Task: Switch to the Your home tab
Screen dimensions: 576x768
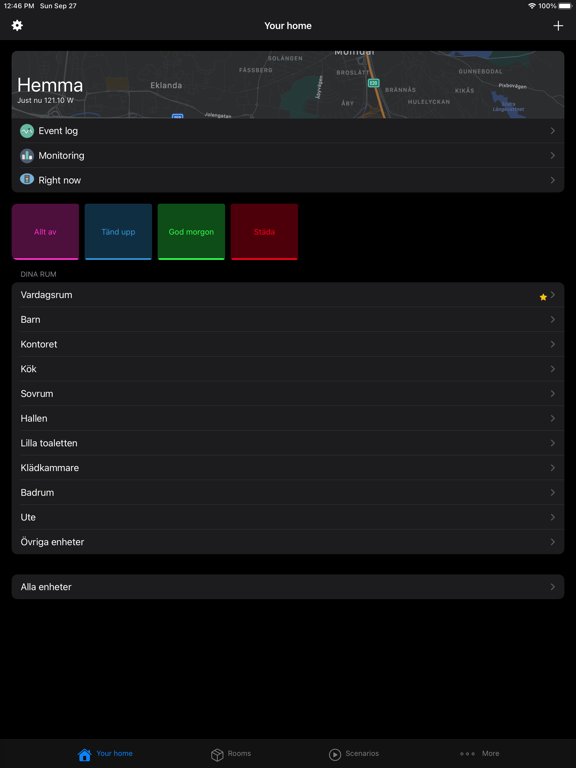Action: (x=105, y=754)
